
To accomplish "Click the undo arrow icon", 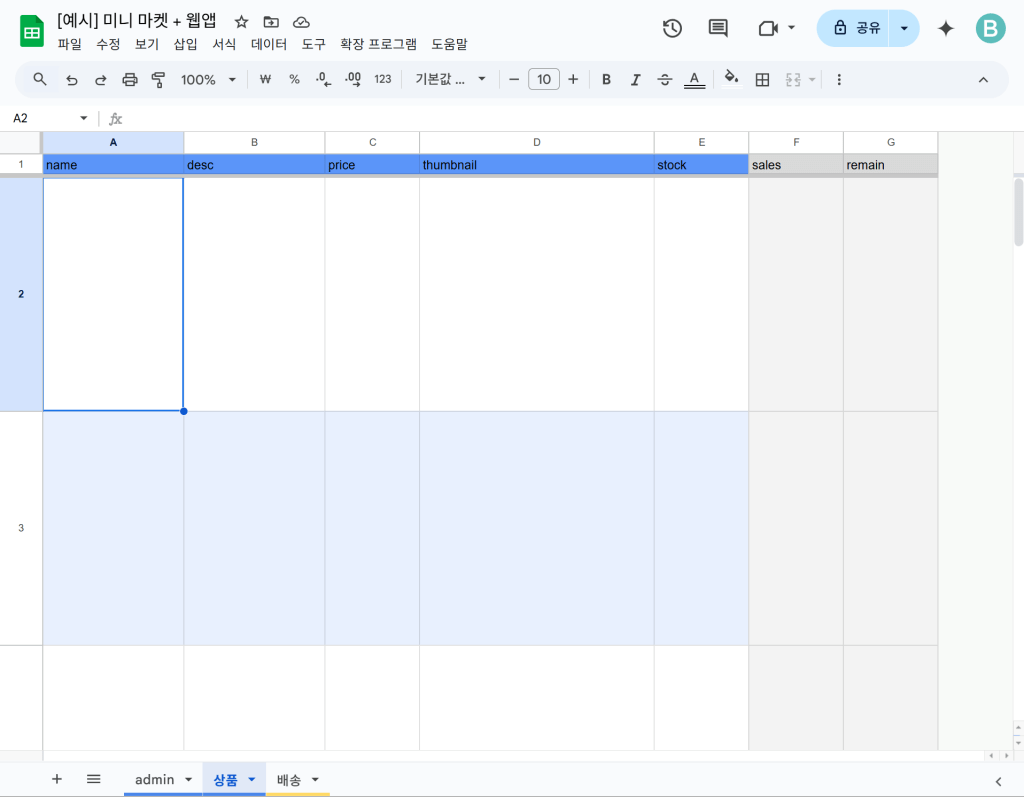I will click(71, 80).
